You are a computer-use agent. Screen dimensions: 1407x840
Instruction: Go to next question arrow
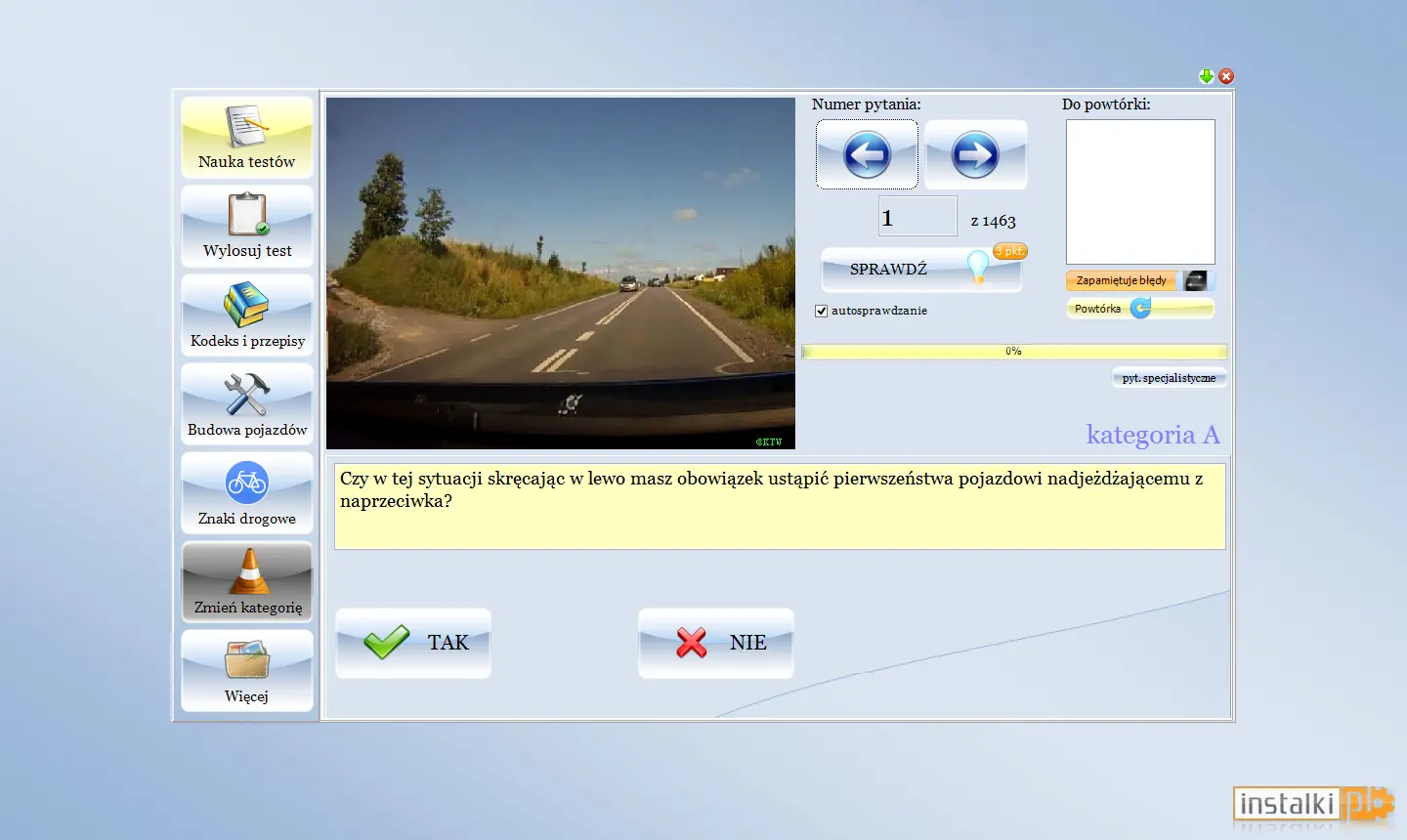point(976,154)
